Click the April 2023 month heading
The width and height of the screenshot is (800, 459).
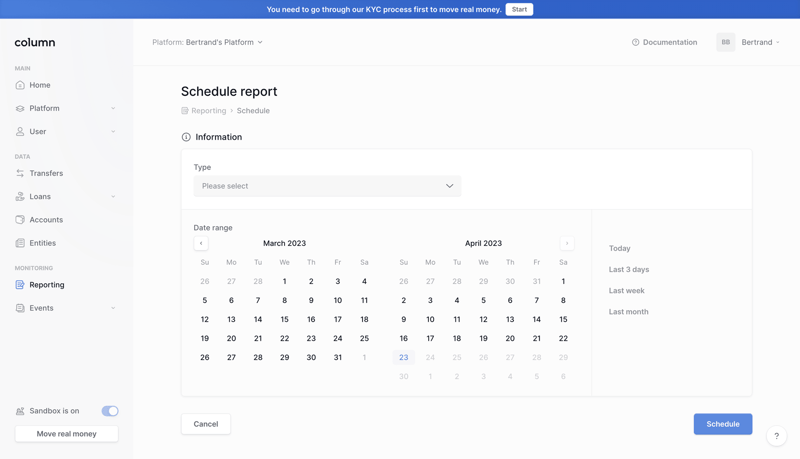(484, 243)
